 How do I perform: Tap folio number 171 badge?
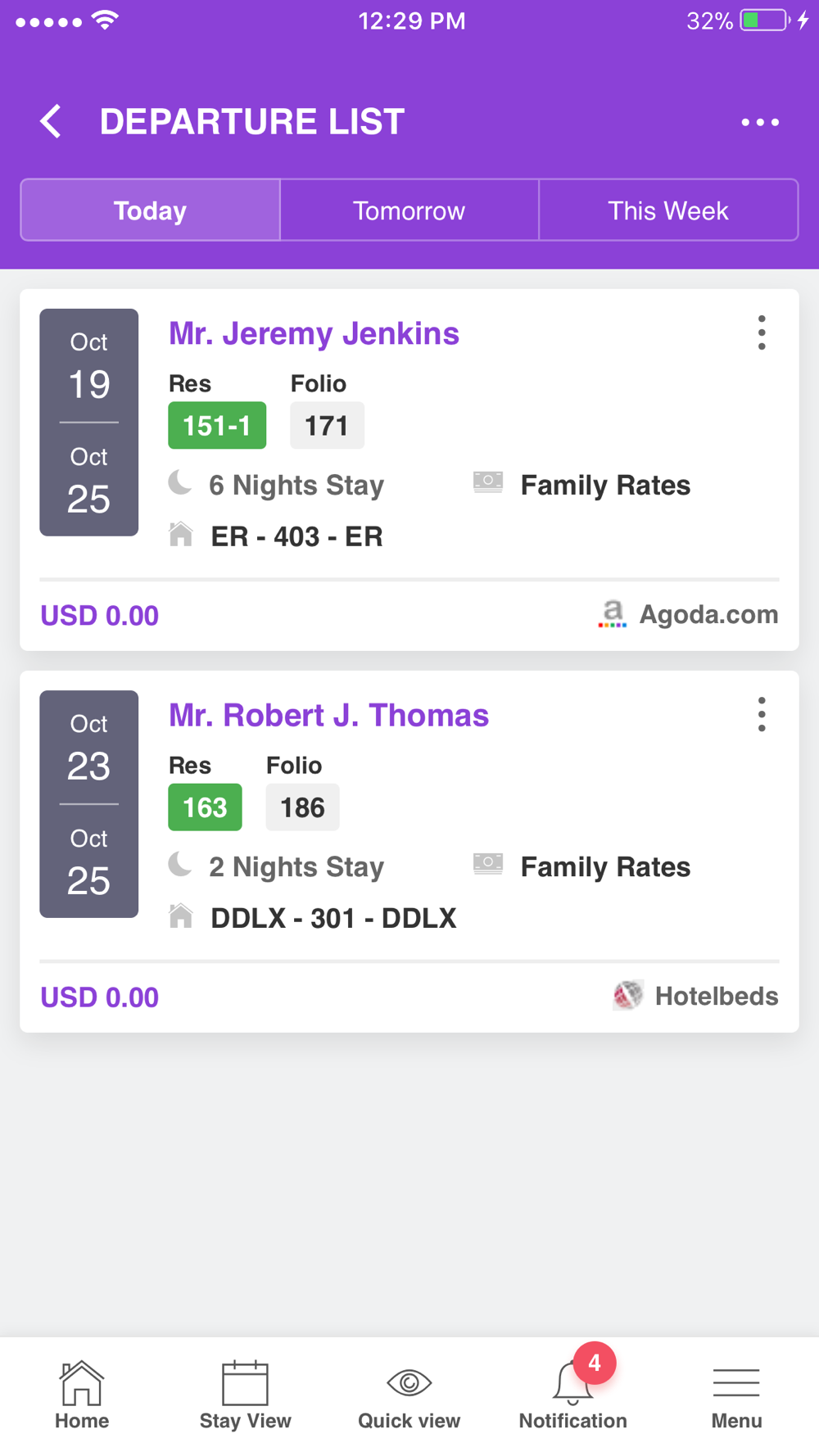pos(327,426)
